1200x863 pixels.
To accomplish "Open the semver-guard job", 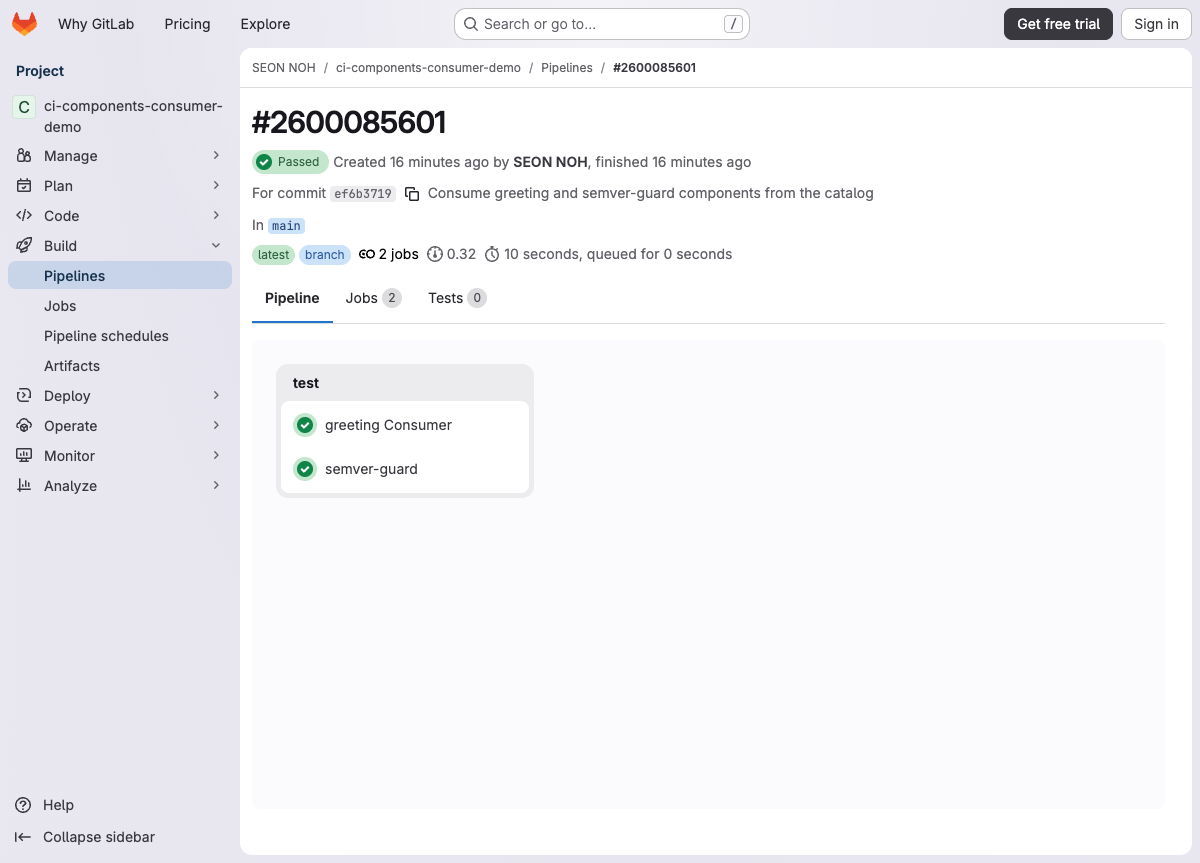I will [405, 469].
